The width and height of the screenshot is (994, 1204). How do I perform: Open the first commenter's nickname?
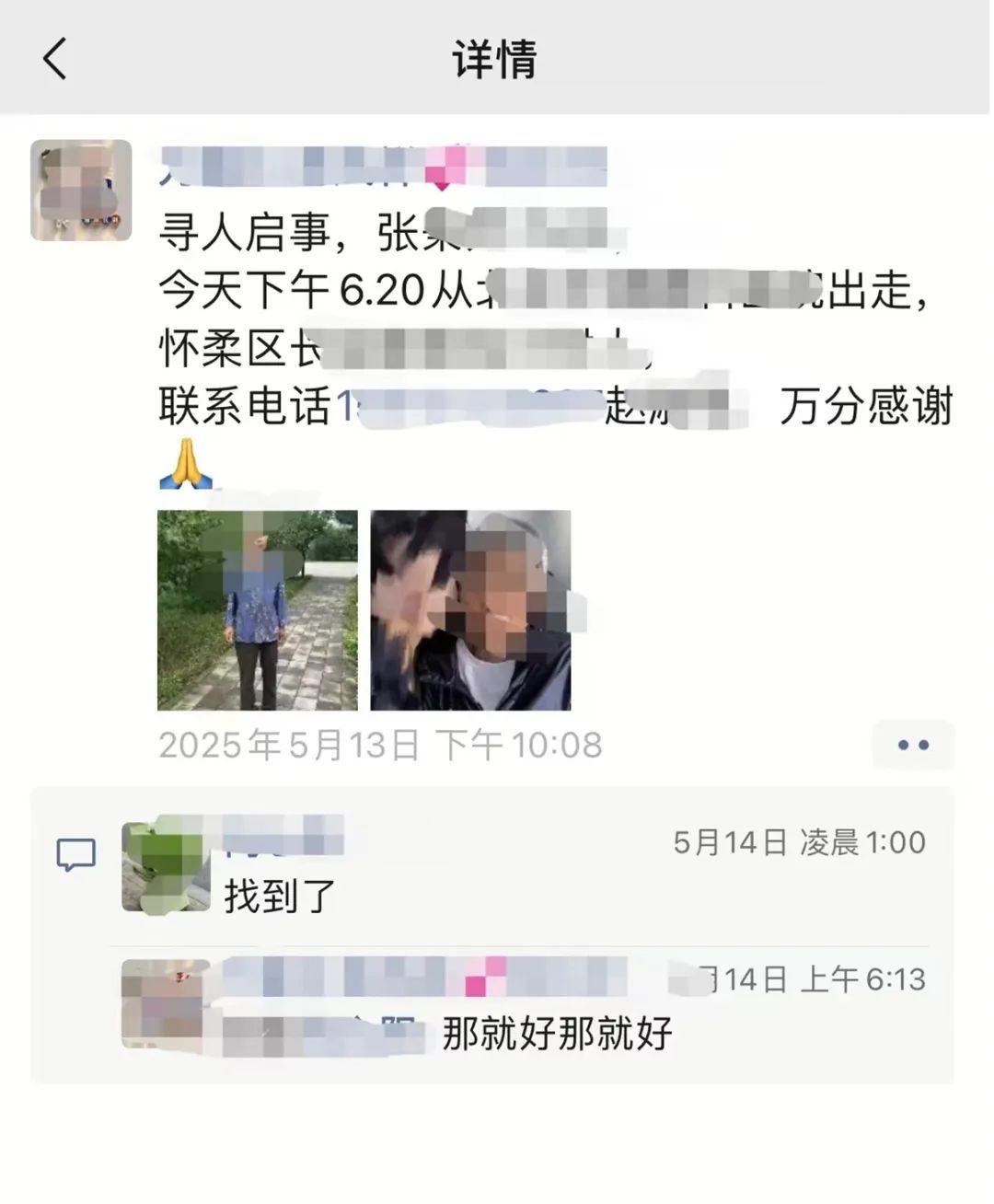pyautogui.click(x=283, y=836)
